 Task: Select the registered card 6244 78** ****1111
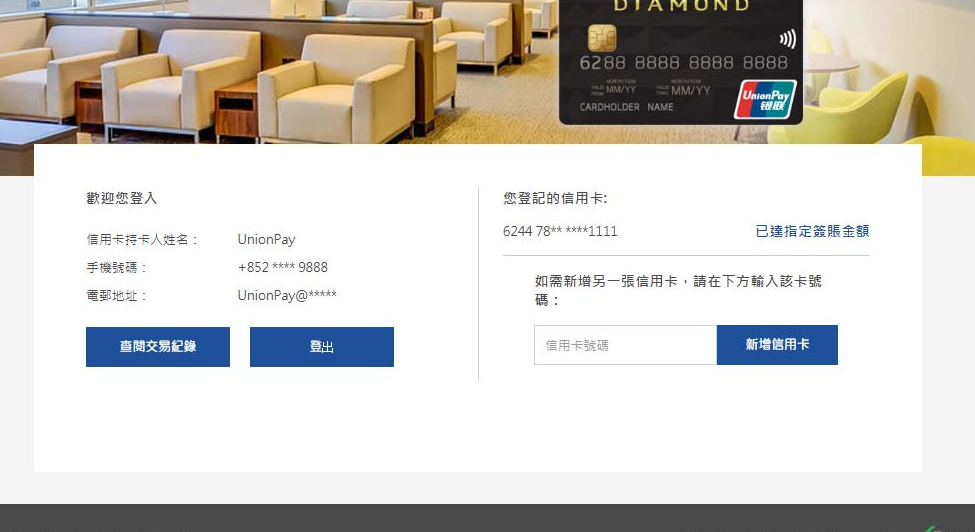point(560,231)
